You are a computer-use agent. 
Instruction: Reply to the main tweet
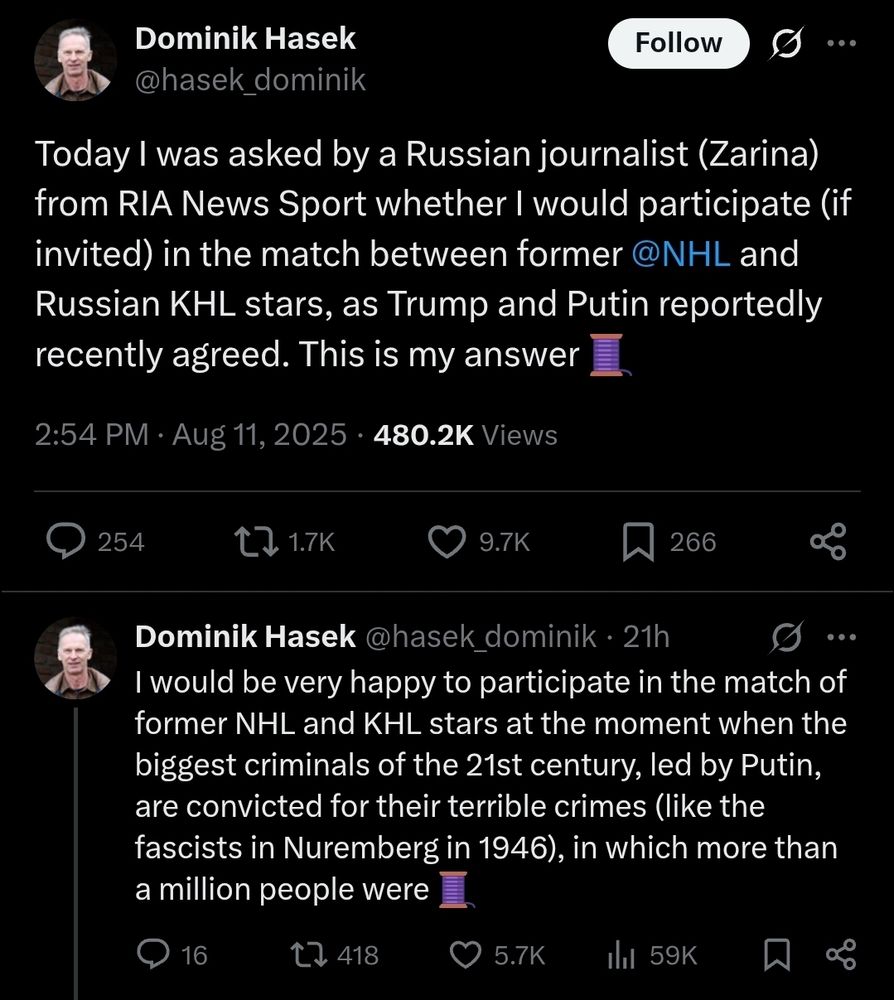point(66,541)
